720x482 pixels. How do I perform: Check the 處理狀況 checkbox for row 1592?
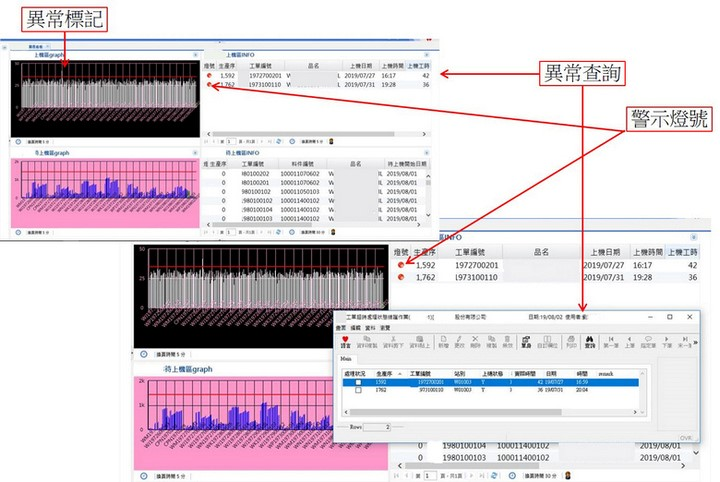[357, 382]
